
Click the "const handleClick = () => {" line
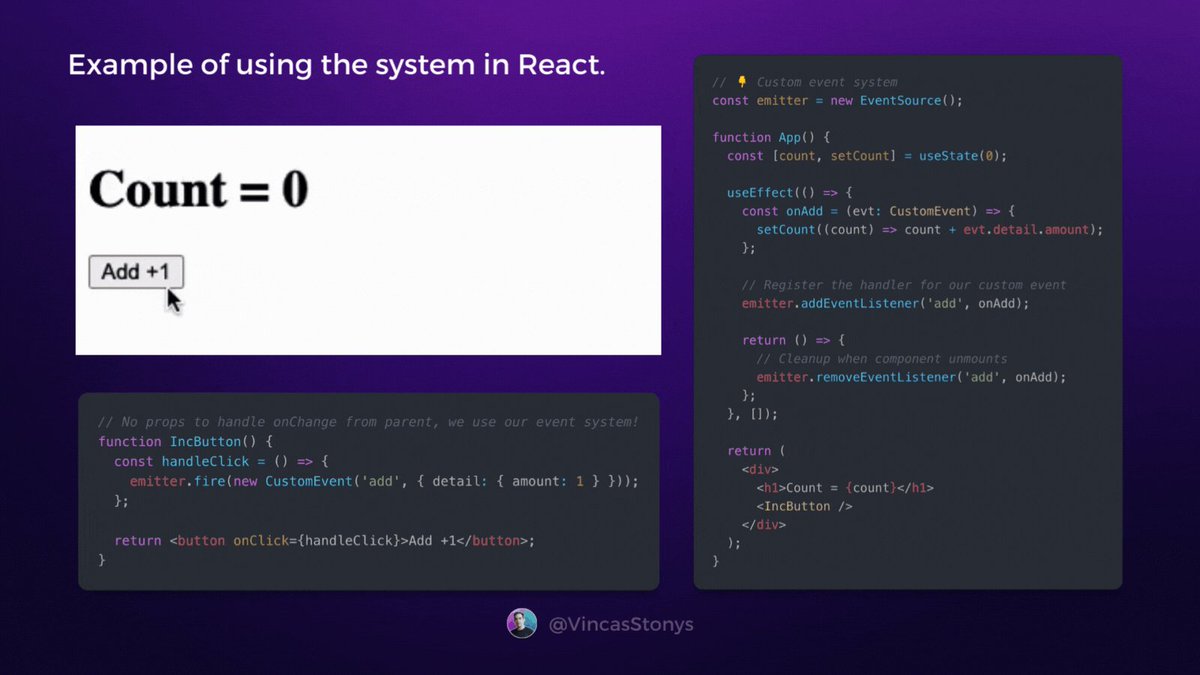(221, 461)
